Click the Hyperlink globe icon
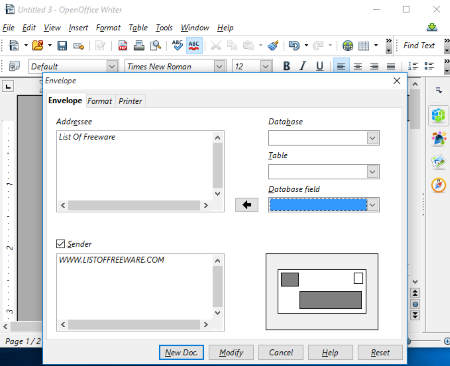The height and width of the screenshot is (366, 450). (x=348, y=45)
